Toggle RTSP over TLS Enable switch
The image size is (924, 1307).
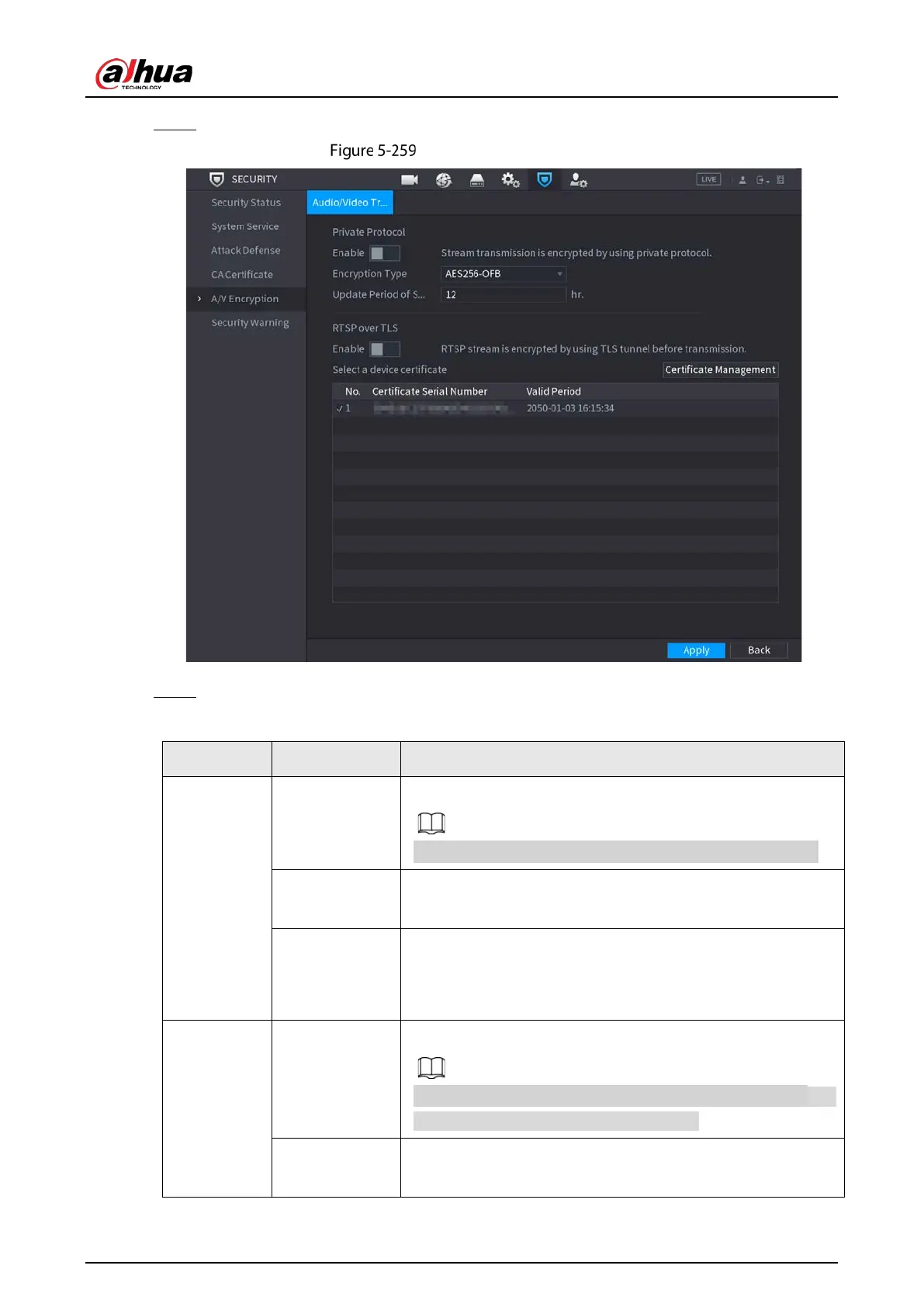pyautogui.click(x=385, y=349)
